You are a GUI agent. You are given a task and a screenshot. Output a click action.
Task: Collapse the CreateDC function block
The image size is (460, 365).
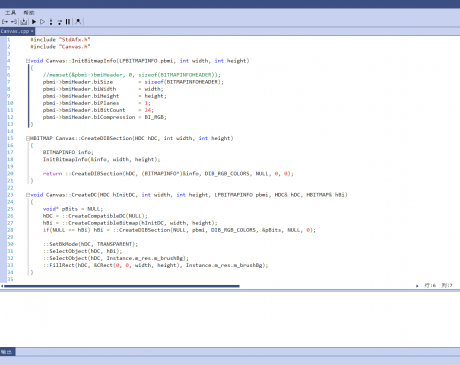pyautogui.click(x=28, y=195)
